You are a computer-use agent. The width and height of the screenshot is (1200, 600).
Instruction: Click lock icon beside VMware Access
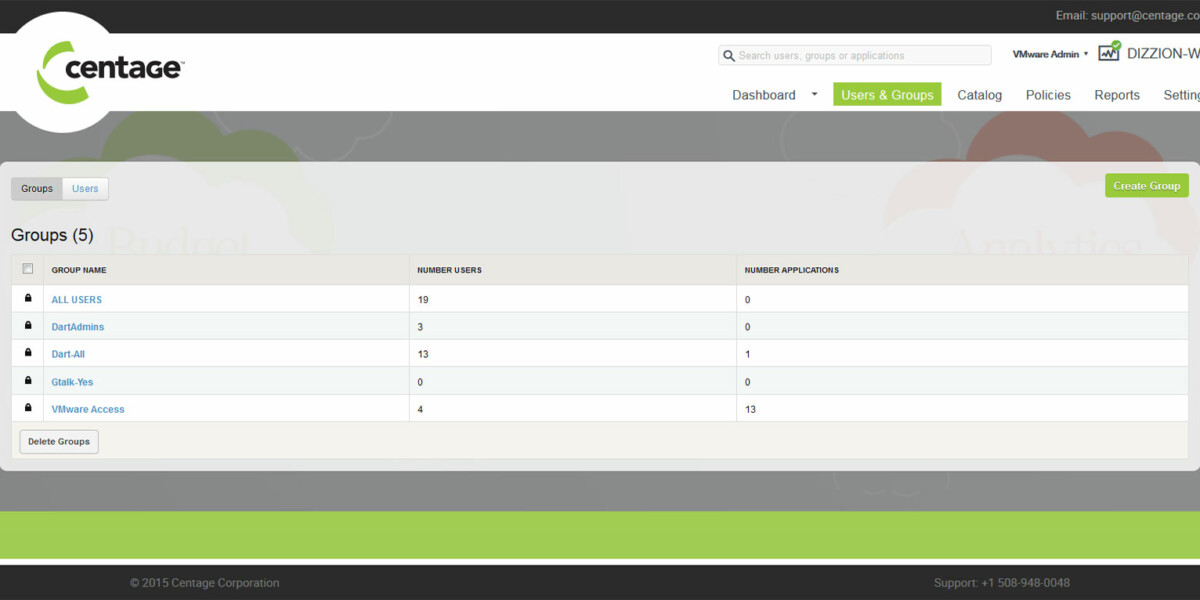(x=28, y=408)
